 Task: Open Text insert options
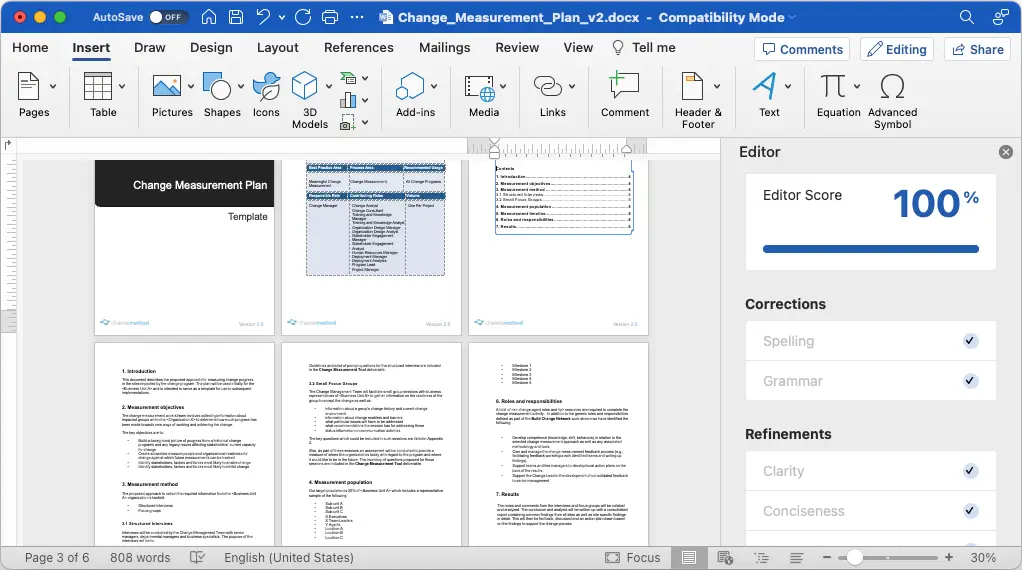(765, 86)
